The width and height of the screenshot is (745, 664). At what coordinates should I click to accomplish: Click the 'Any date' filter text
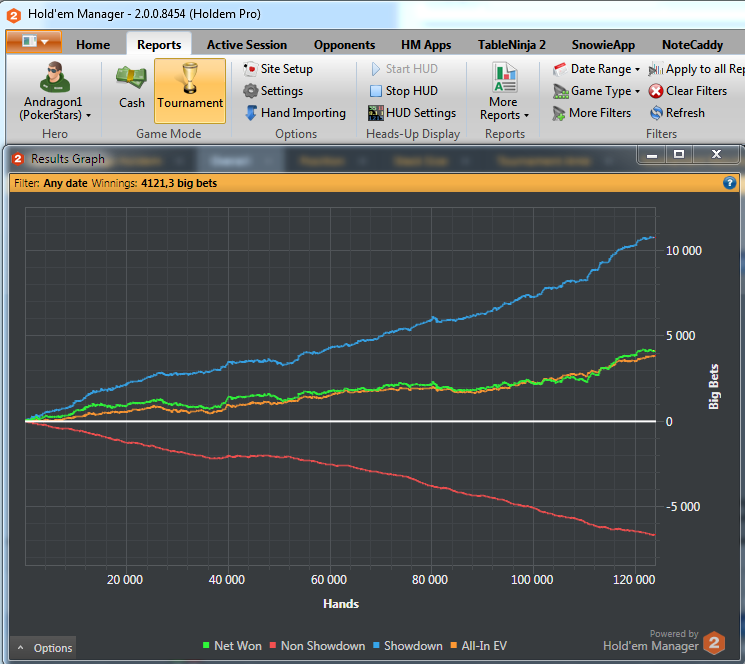tap(66, 183)
